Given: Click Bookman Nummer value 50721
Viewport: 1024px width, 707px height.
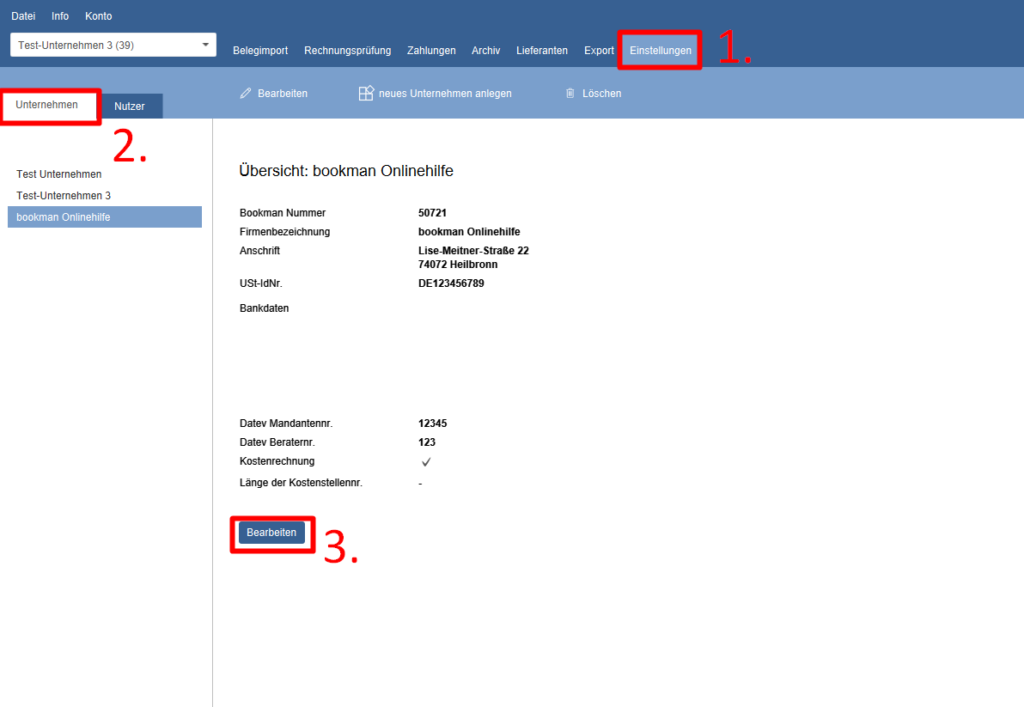Looking at the screenshot, I should click(432, 213).
